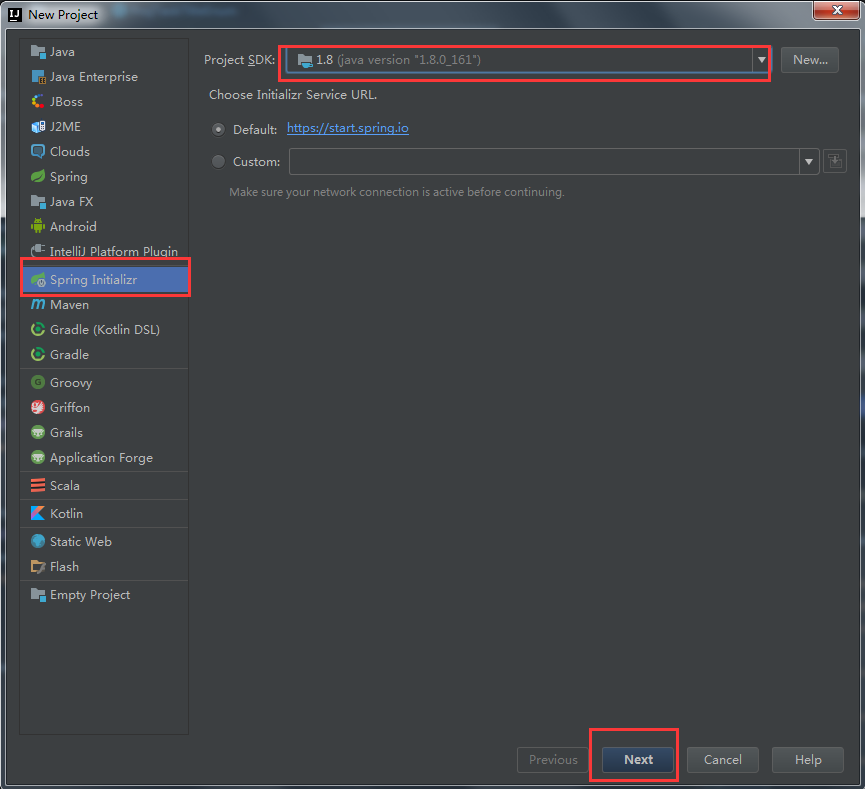
Task: Select the Griffon label
Action: (70, 408)
